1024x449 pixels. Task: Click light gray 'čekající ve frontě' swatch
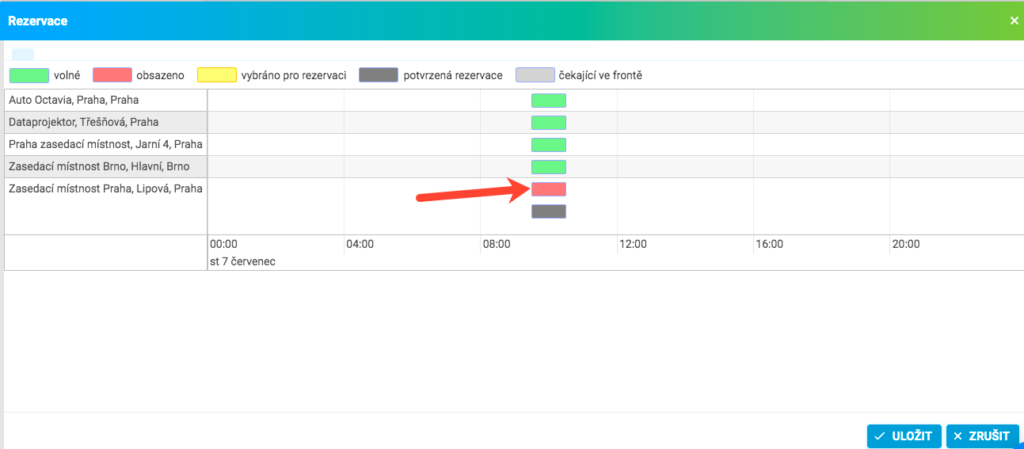536,75
